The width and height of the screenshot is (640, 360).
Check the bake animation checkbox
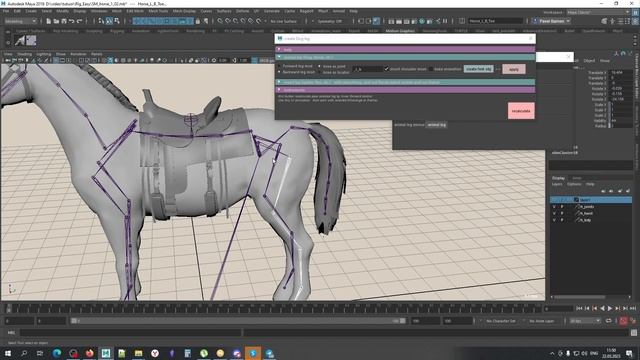[431, 69]
